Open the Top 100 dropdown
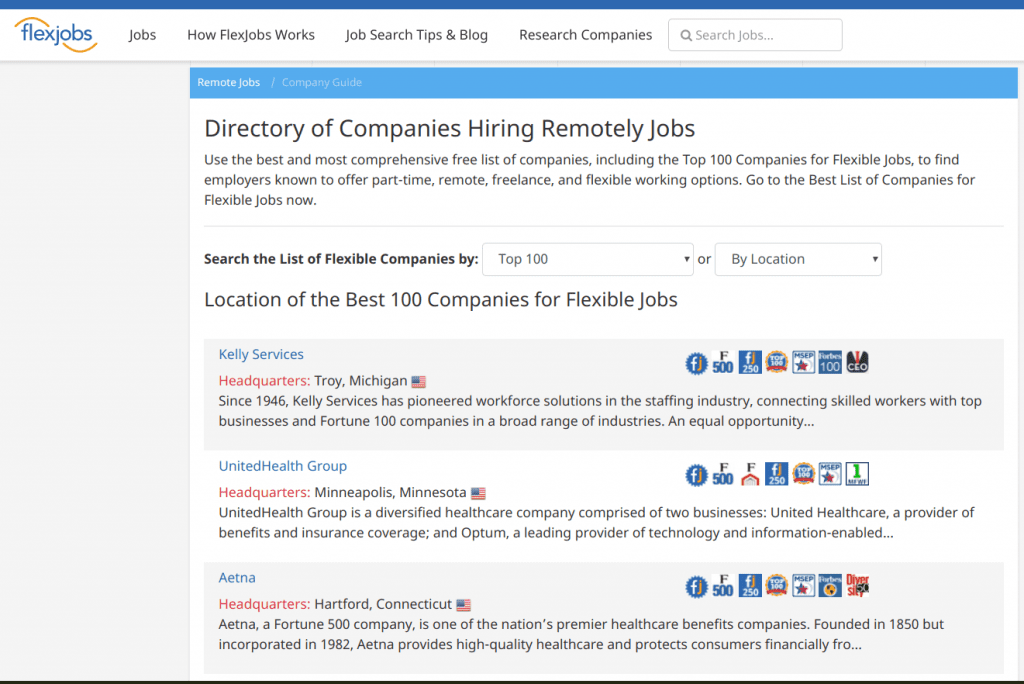 [588, 259]
